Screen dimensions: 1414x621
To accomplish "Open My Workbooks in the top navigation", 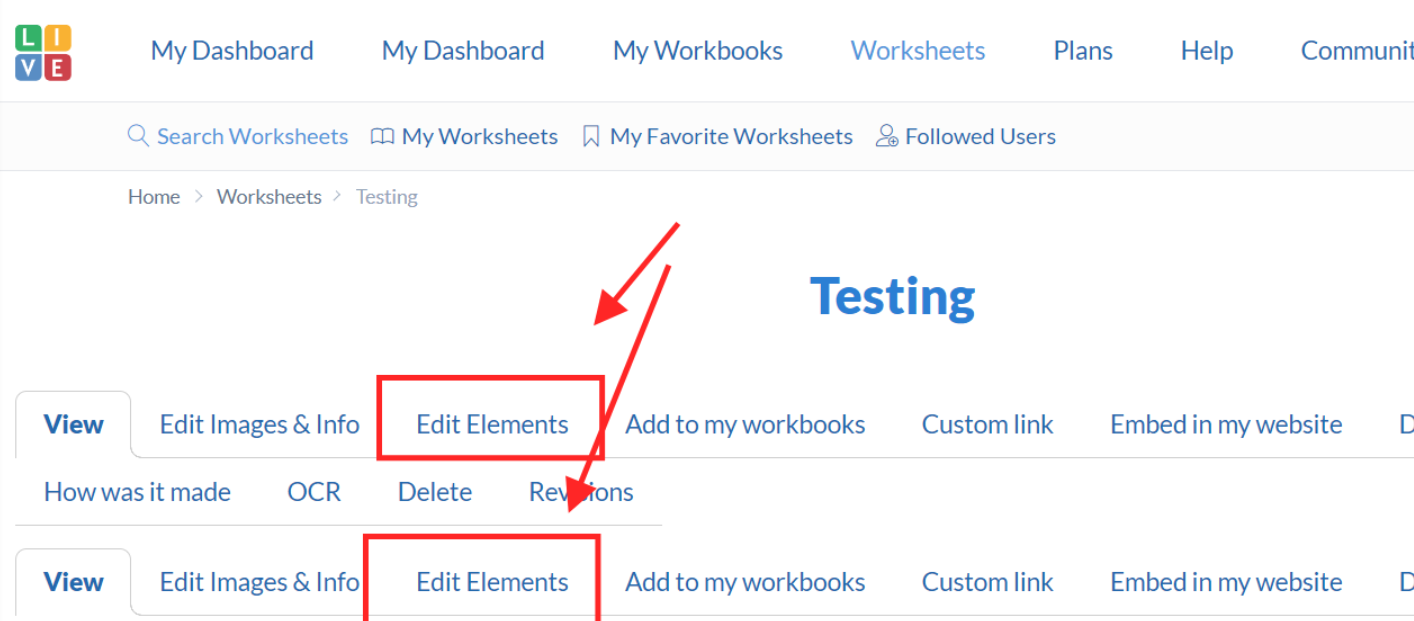I will point(697,51).
